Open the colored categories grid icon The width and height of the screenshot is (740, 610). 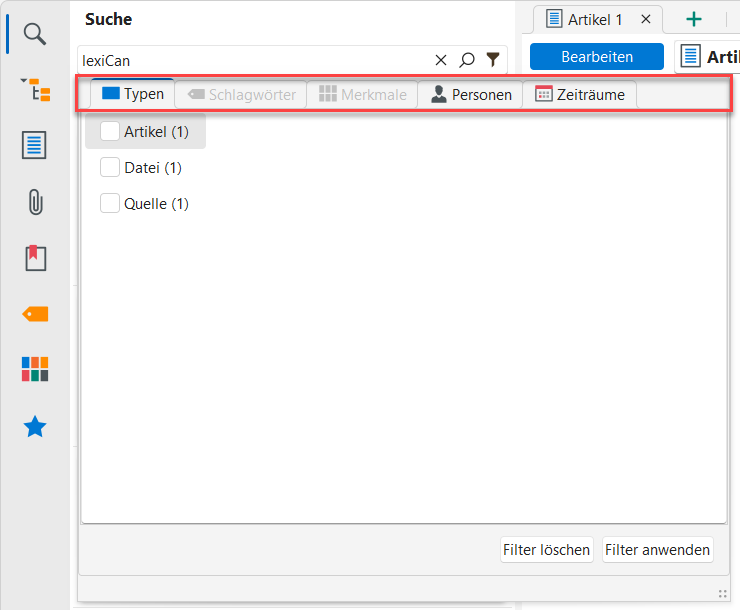(35, 370)
